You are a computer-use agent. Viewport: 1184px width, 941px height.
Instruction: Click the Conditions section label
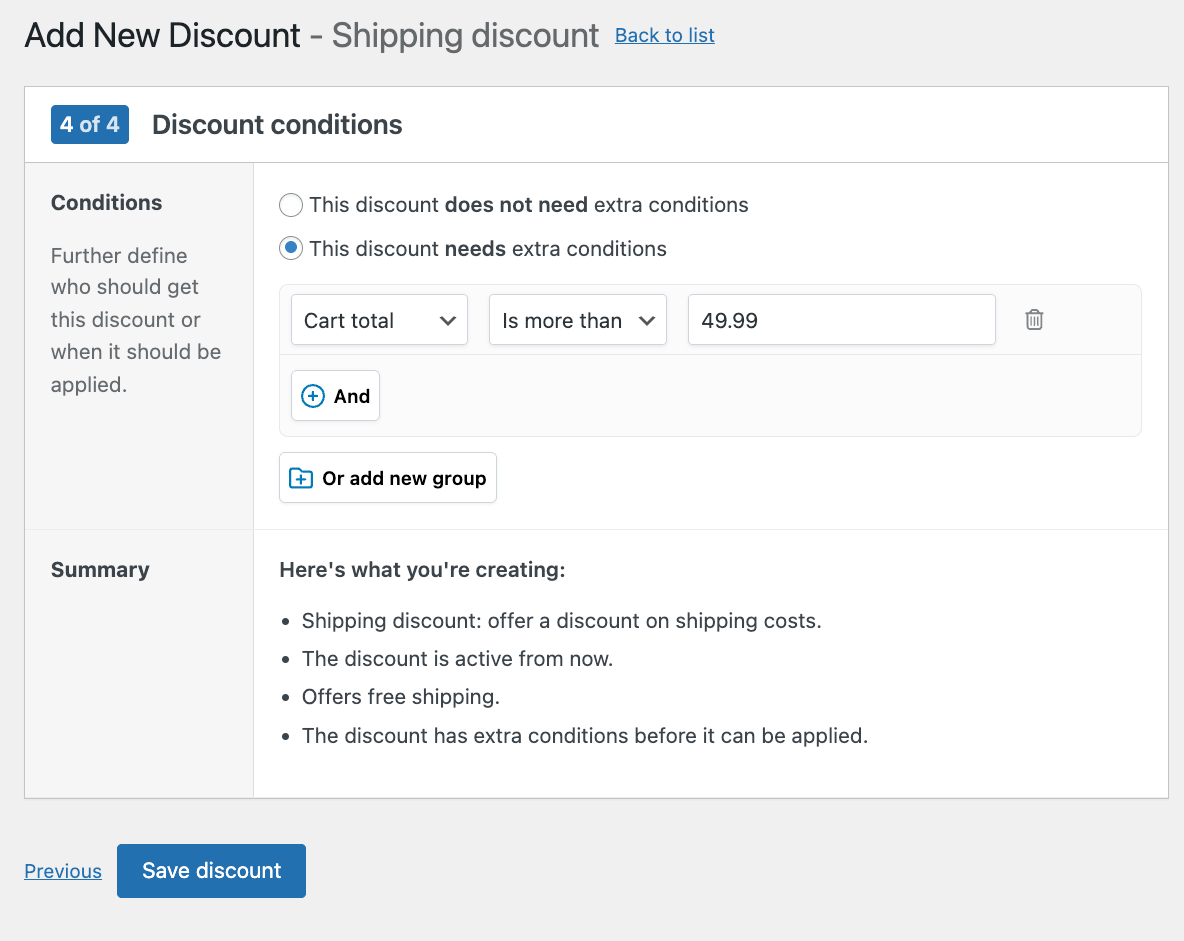pos(106,203)
